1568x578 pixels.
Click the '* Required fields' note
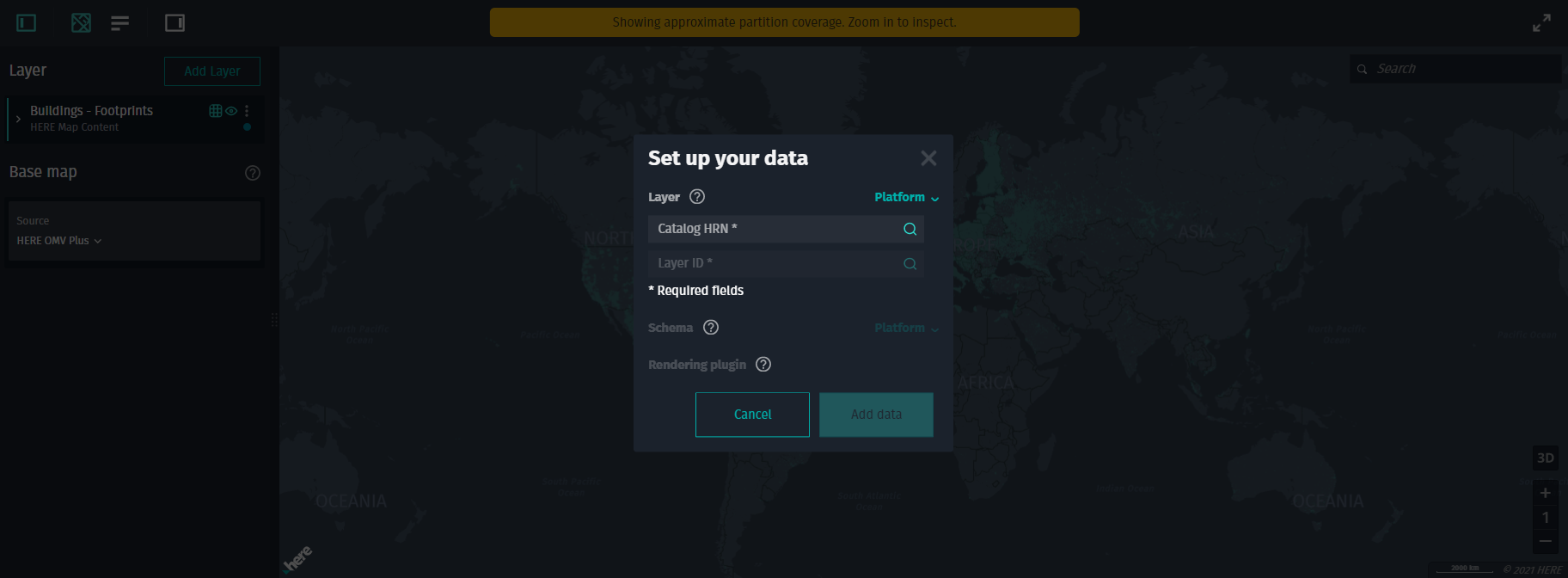(x=695, y=291)
